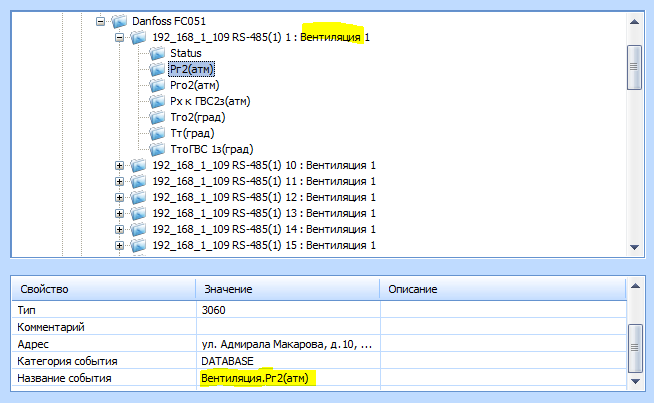Click the Адрес value cell
The width and height of the screenshot is (654, 403).
pyautogui.click(x=287, y=343)
